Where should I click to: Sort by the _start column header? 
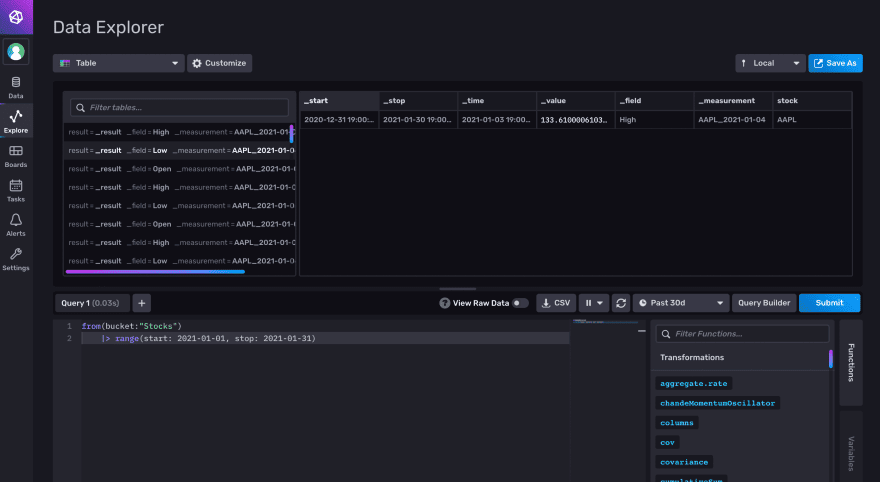[x=339, y=101]
